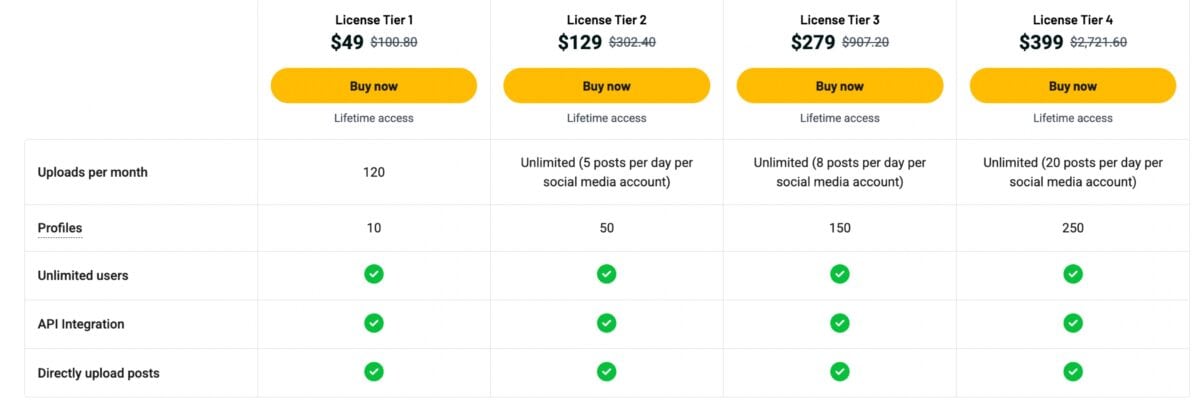Click Tier 1 Unlimited users green checkmark
1200x407 pixels.
tap(374, 274)
